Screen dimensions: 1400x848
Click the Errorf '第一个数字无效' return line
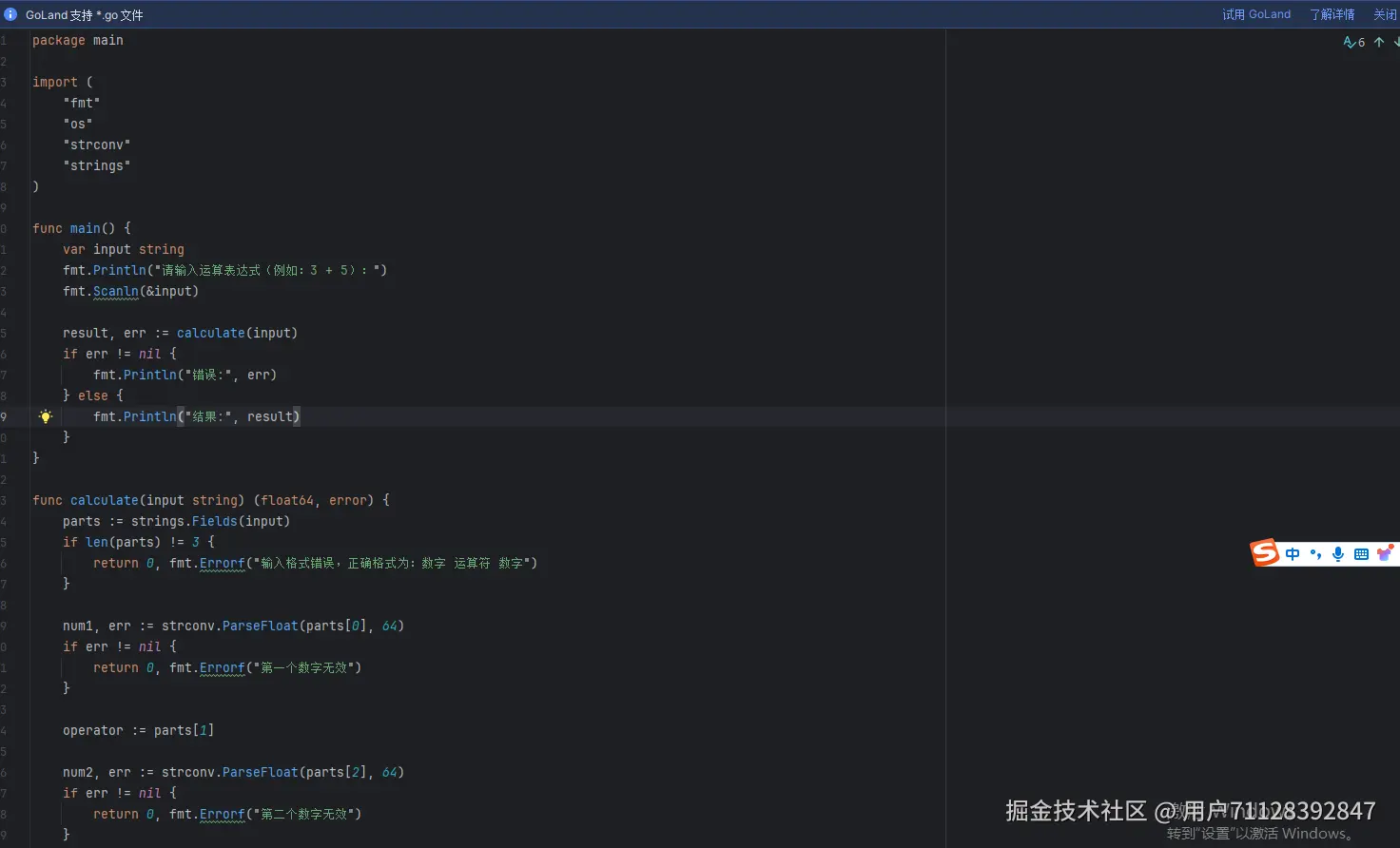click(227, 667)
